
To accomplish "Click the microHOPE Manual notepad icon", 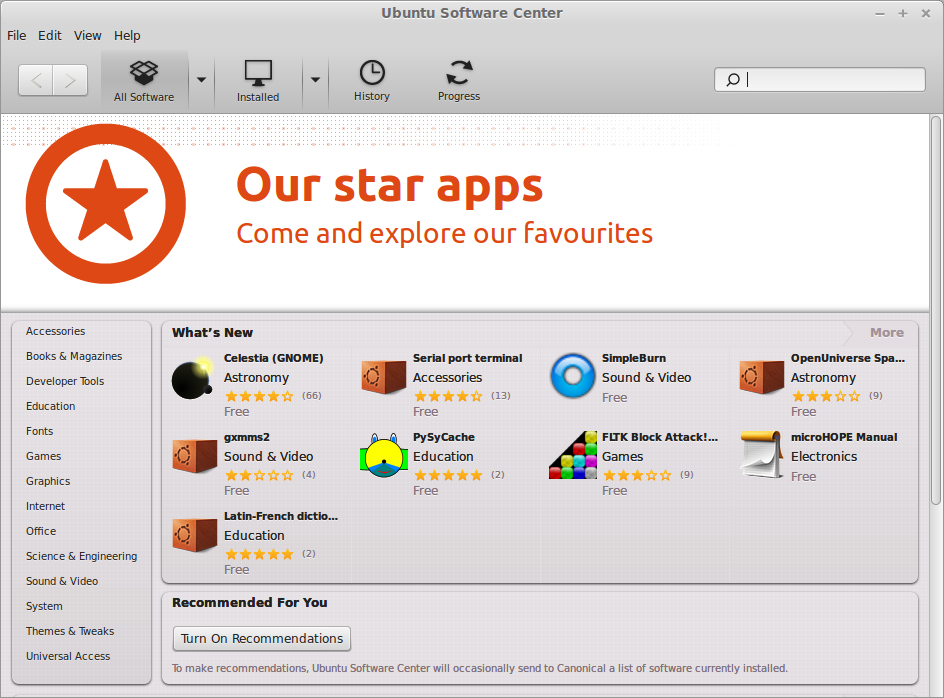I will coord(761,456).
